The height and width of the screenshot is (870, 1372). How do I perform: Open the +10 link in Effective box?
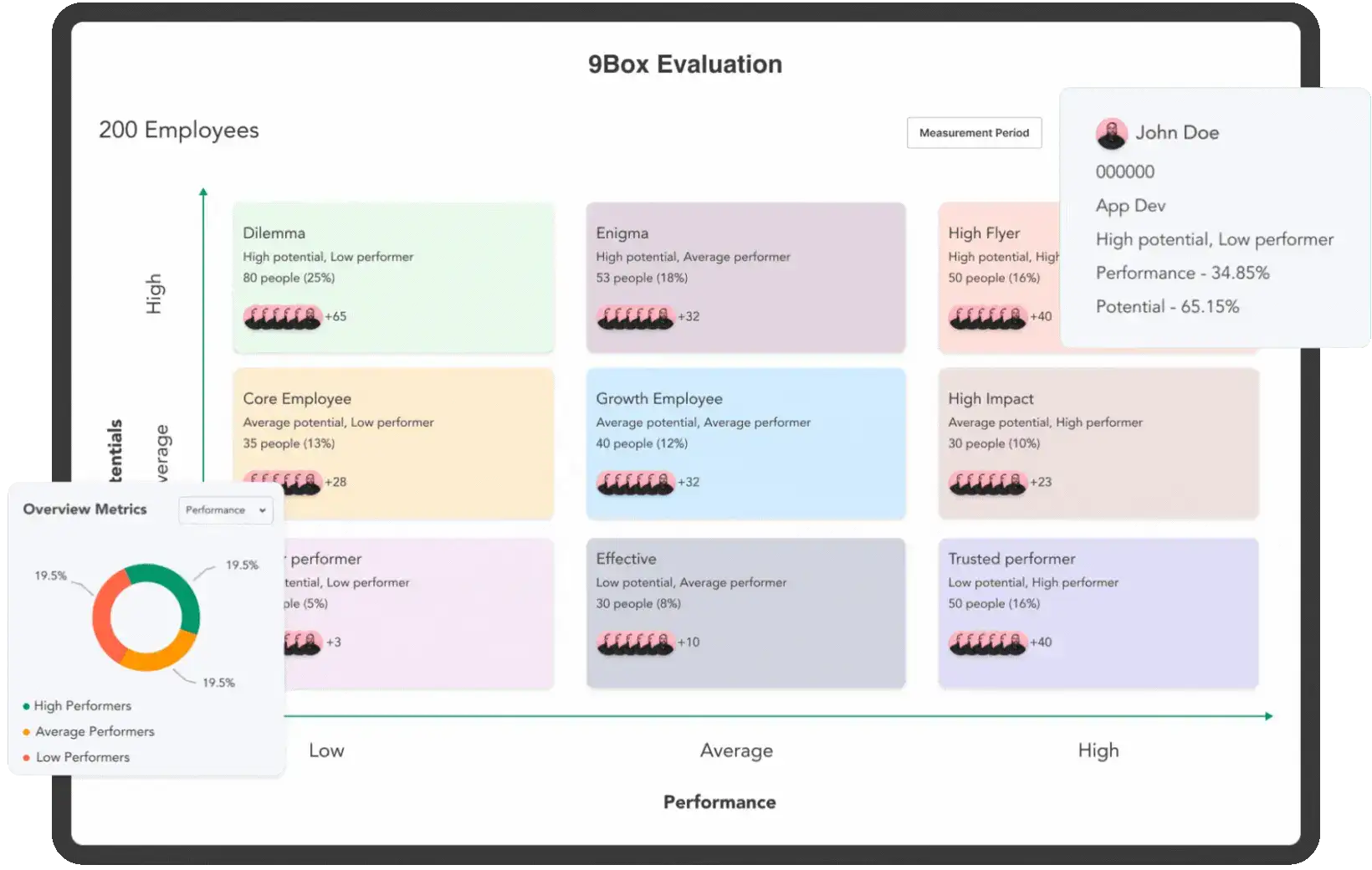coord(689,642)
